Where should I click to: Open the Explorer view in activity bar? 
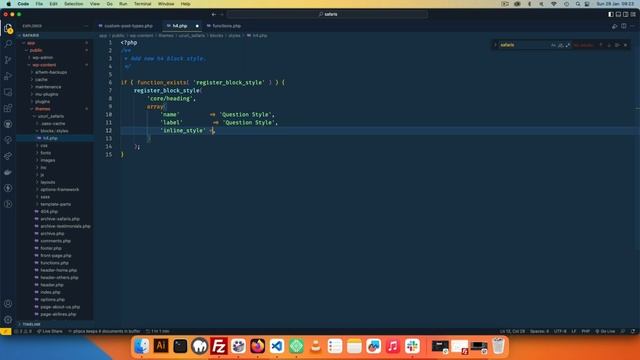pyautogui.click(x=8, y=28)
